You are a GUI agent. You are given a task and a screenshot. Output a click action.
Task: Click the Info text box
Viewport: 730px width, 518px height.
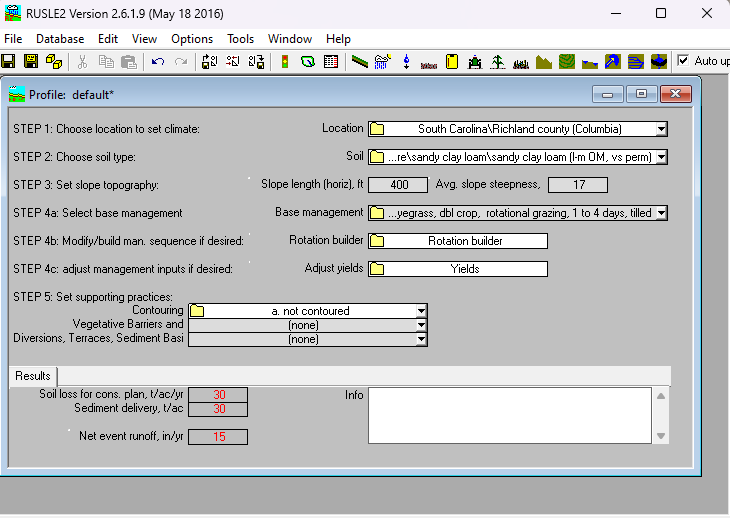coord(510,415)
